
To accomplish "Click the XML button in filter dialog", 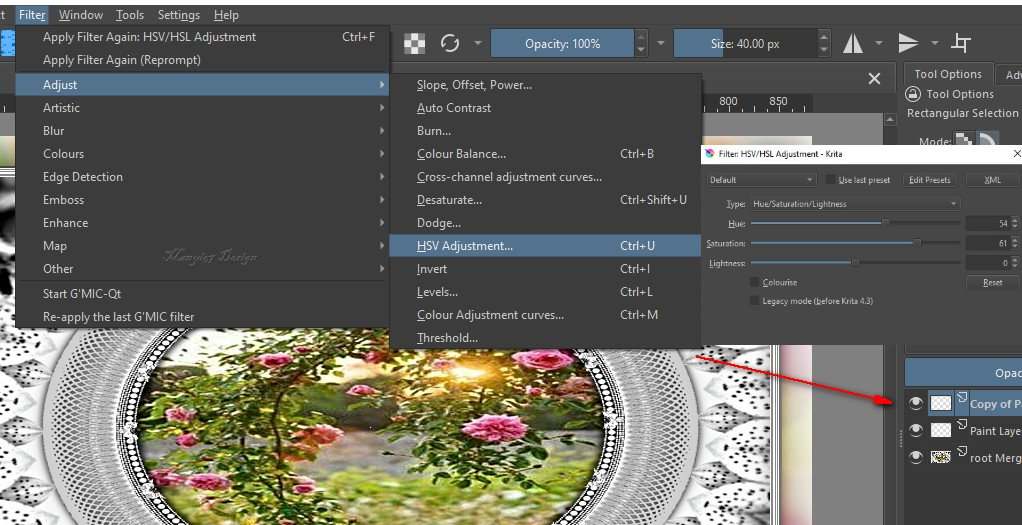I will (x=992, y=180).
